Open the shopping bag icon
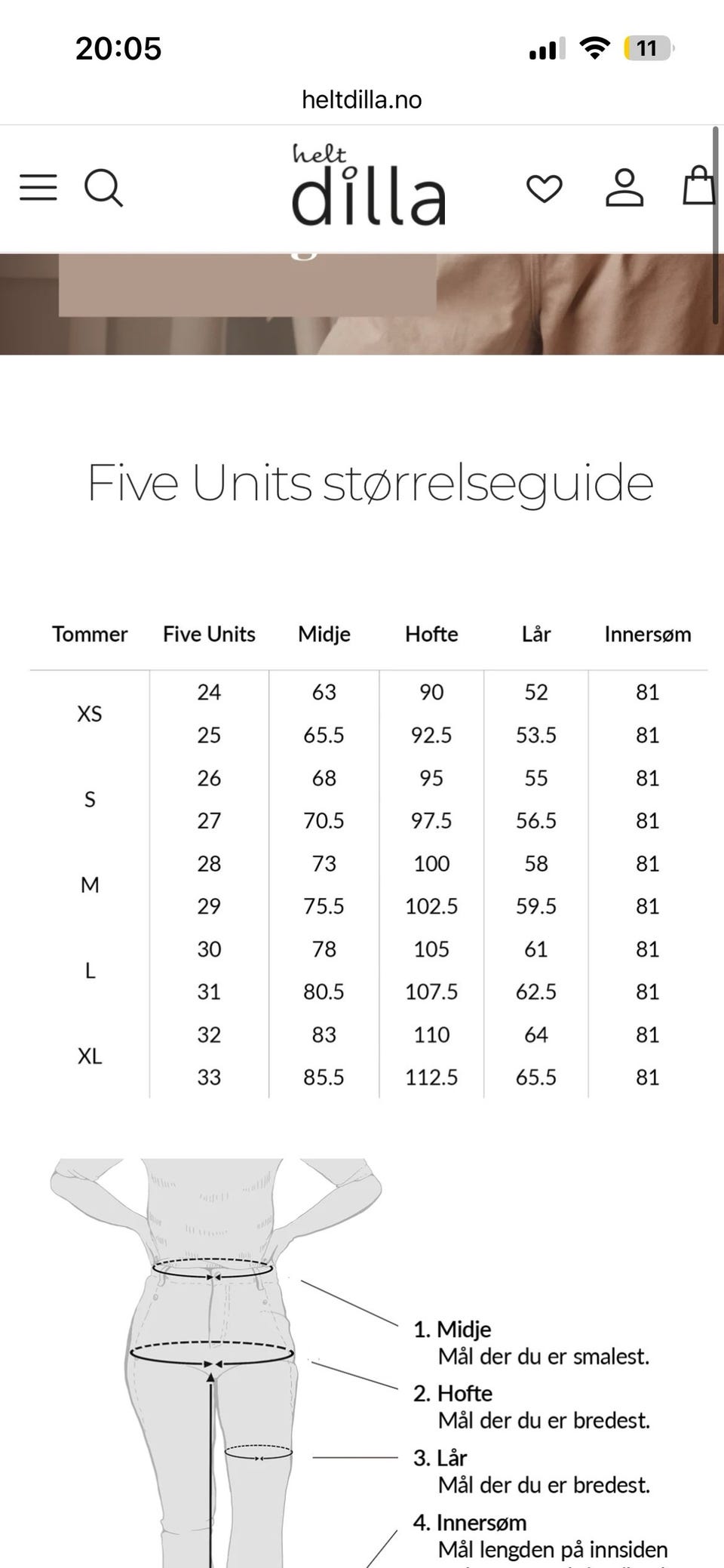This screenshot has height=1568, width=724. 699,186
